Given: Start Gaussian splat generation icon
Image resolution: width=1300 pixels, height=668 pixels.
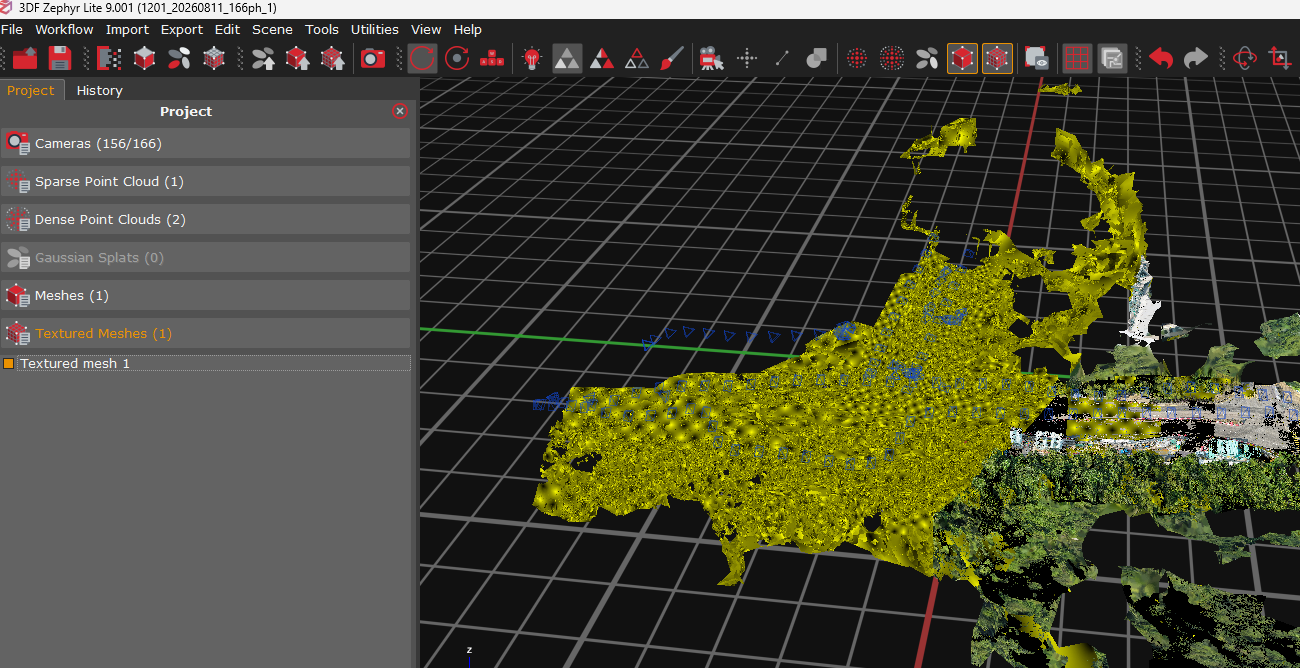Looking at the screenshot, I should (180, 58).
